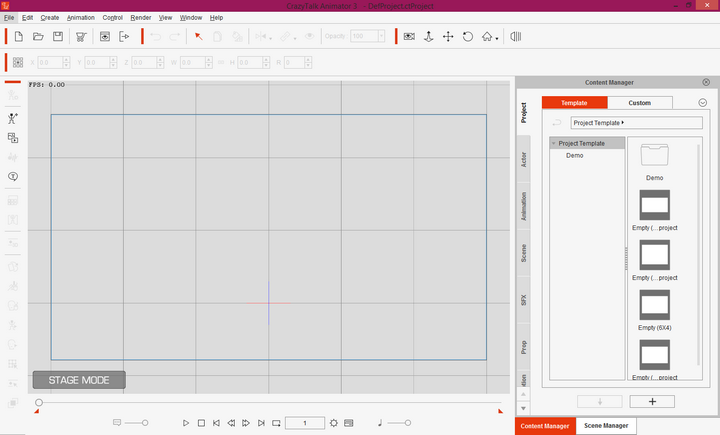This screenshot has width=720, height=435.
Task: Open the Edit menu
Action: 28,17
